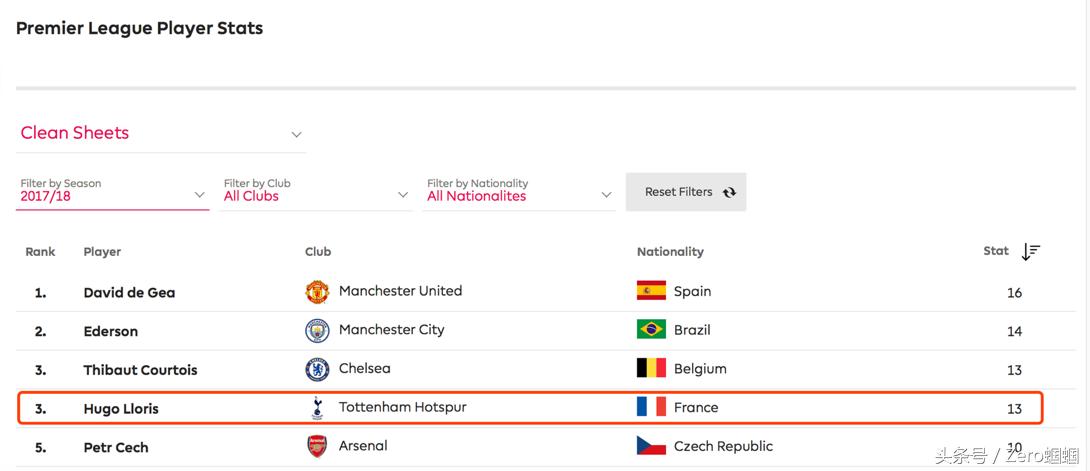The image size is (1090, 471).
Task: Click the Belgium flag icon
Action: pos(651,368)
